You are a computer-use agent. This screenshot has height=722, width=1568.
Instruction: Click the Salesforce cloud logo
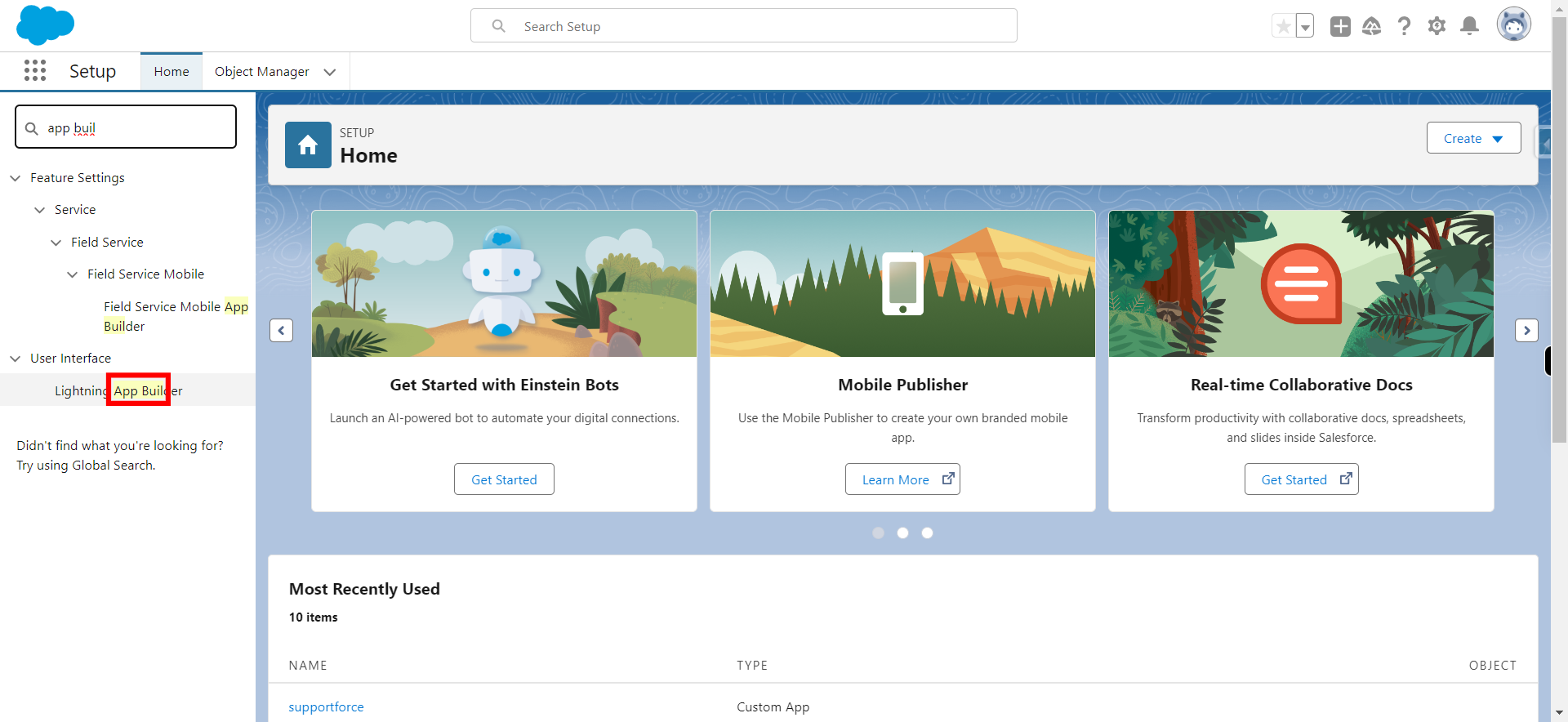45,25
